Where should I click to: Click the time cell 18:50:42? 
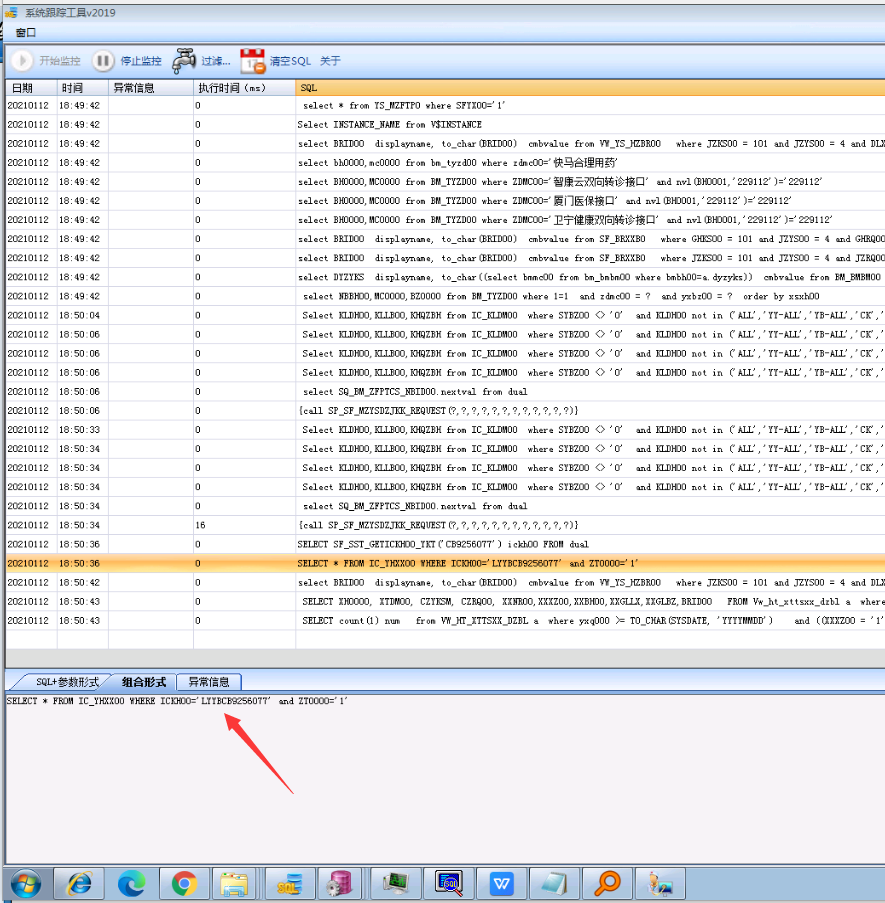pos(82,582)
